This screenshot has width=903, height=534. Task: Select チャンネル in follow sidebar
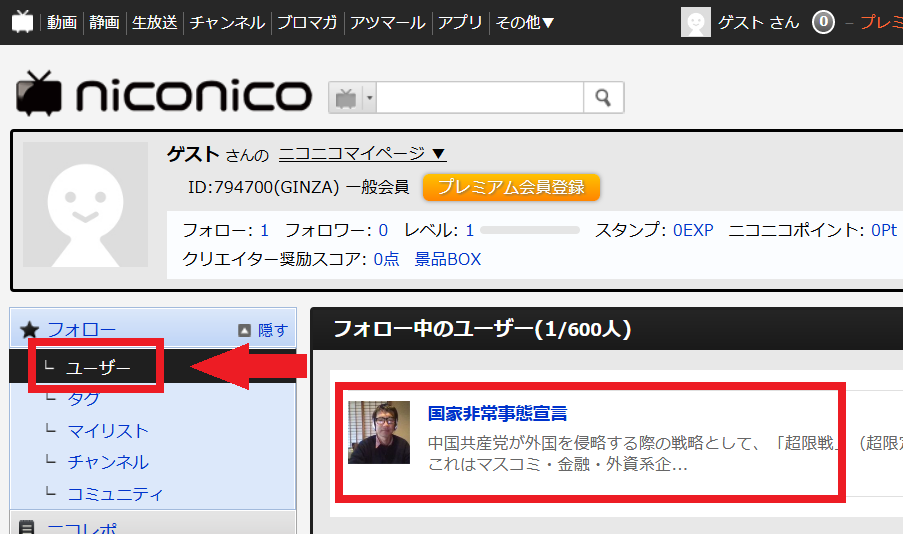click(108, 462)
